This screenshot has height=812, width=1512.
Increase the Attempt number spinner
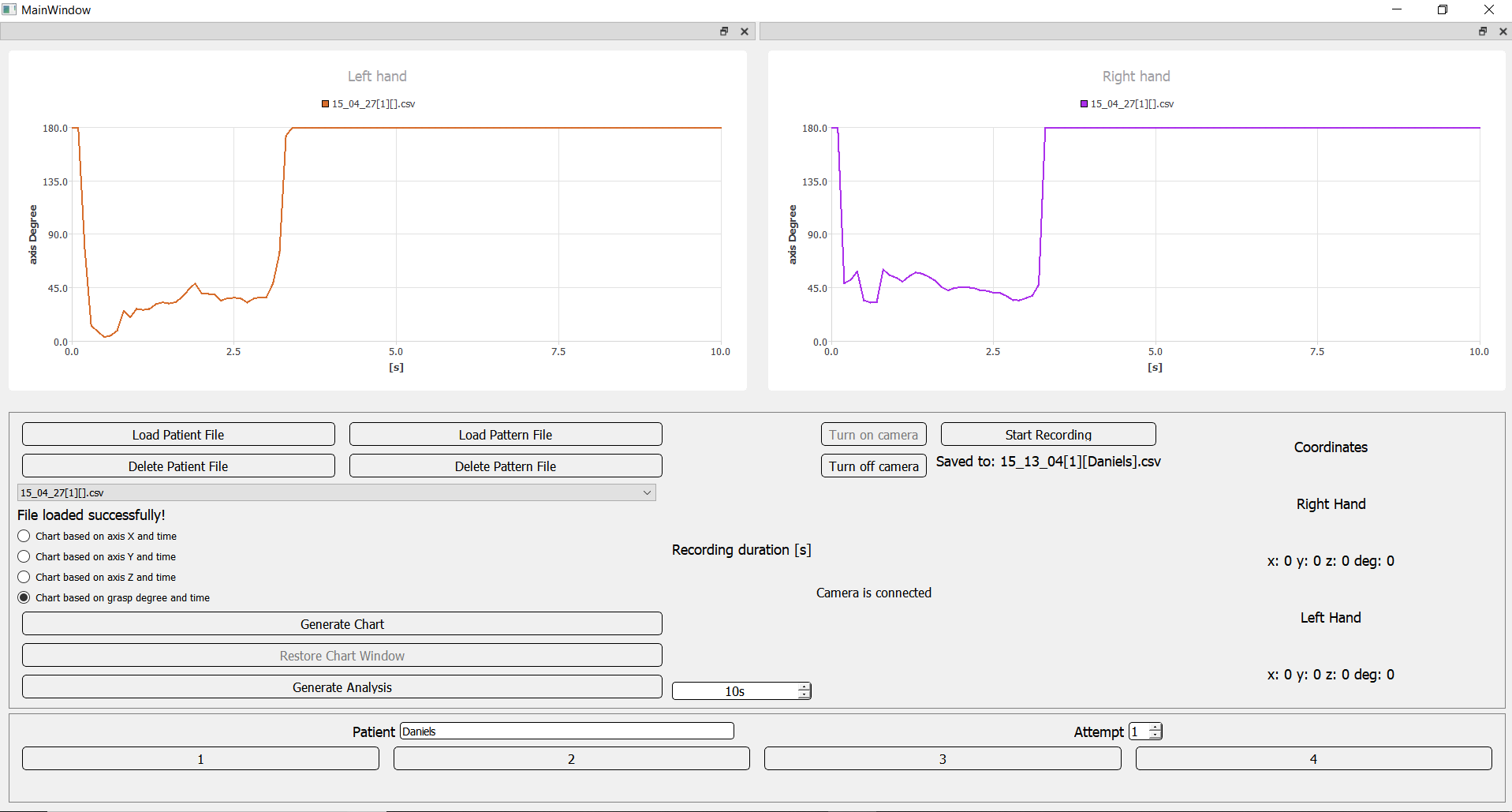pos(1155,728)
